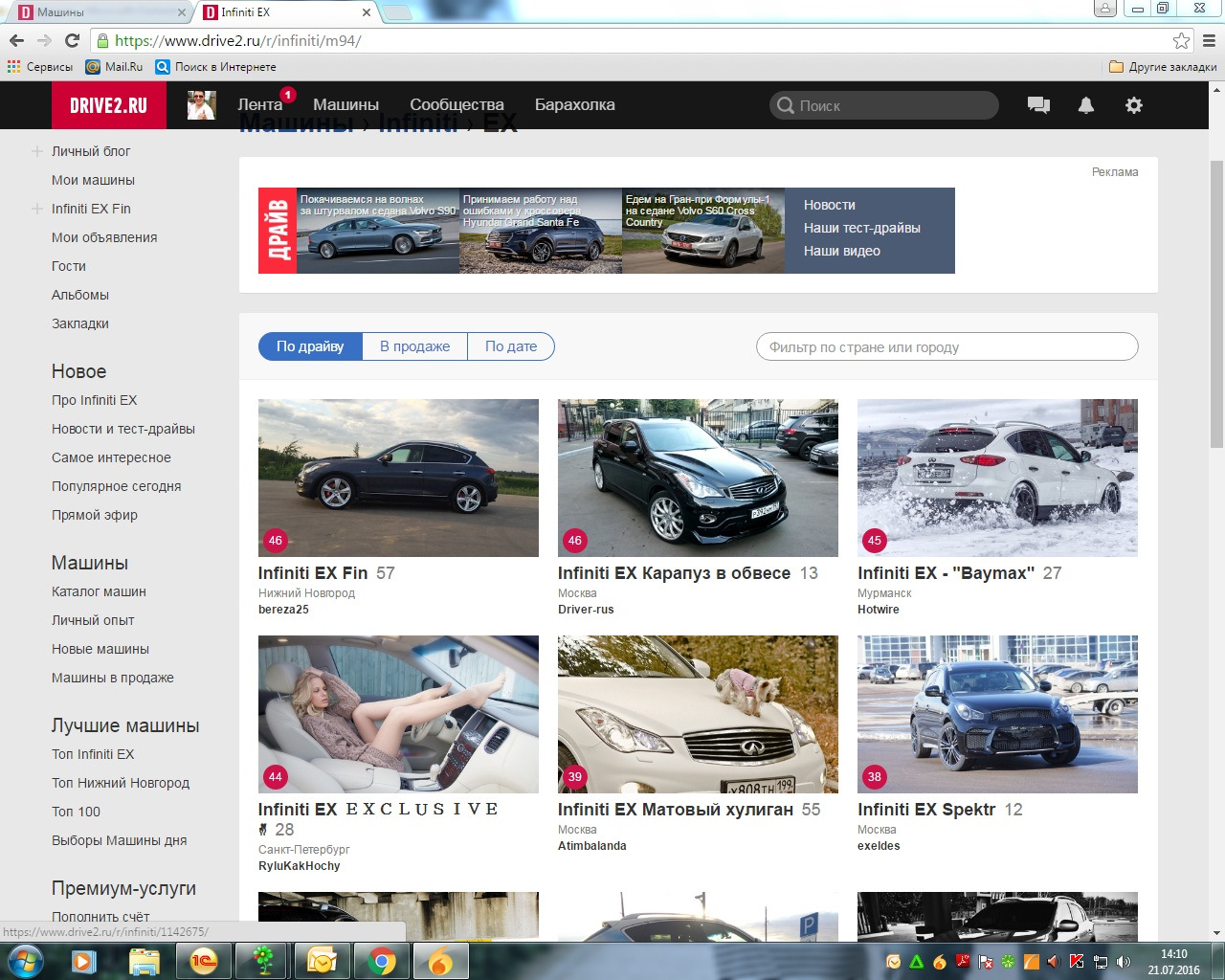Click Наши тест-драйвы in ad banner
1225x980 pixels.
coord(861,228)
